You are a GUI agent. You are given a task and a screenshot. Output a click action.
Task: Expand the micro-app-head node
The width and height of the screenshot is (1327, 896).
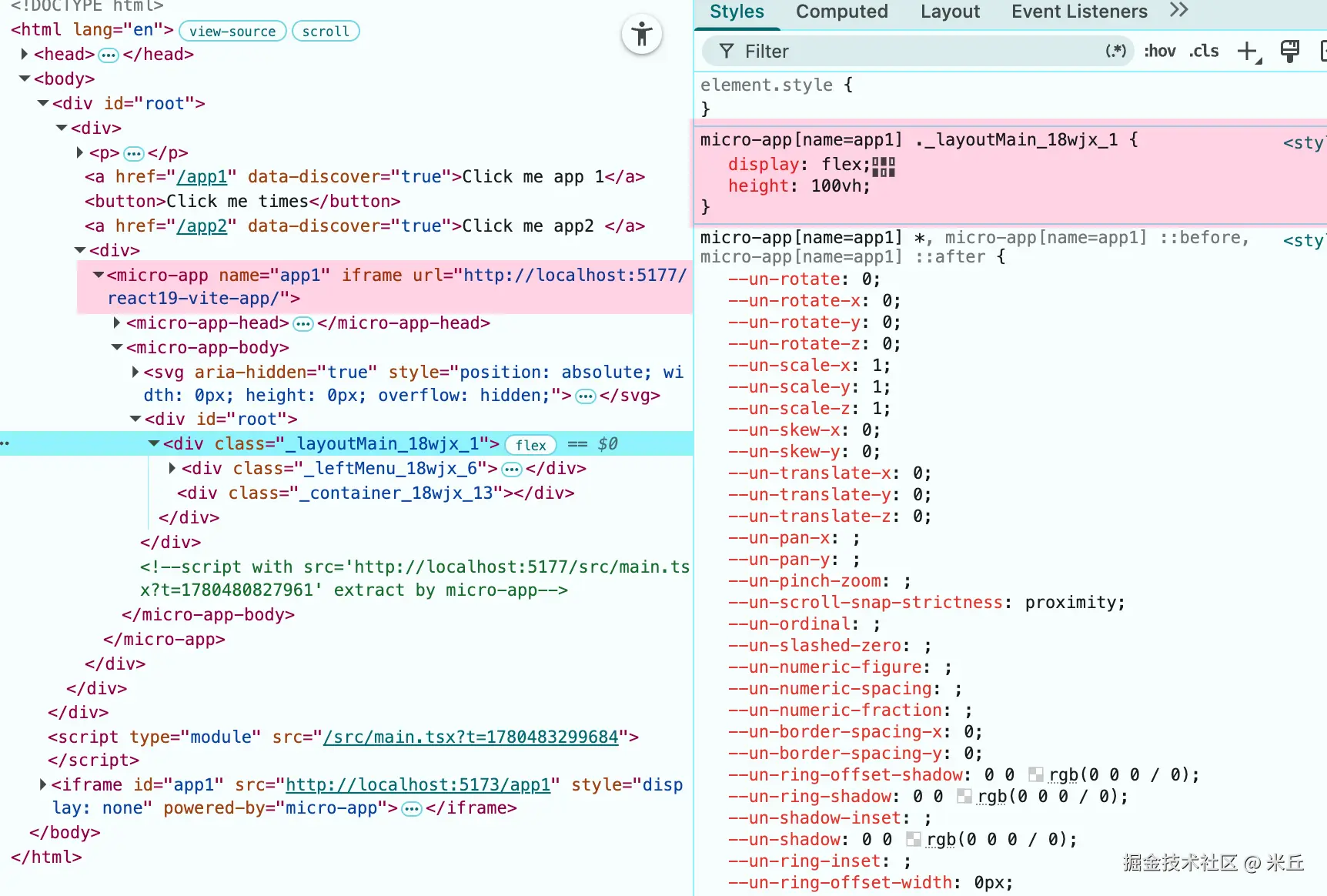[x=117, y=323]
